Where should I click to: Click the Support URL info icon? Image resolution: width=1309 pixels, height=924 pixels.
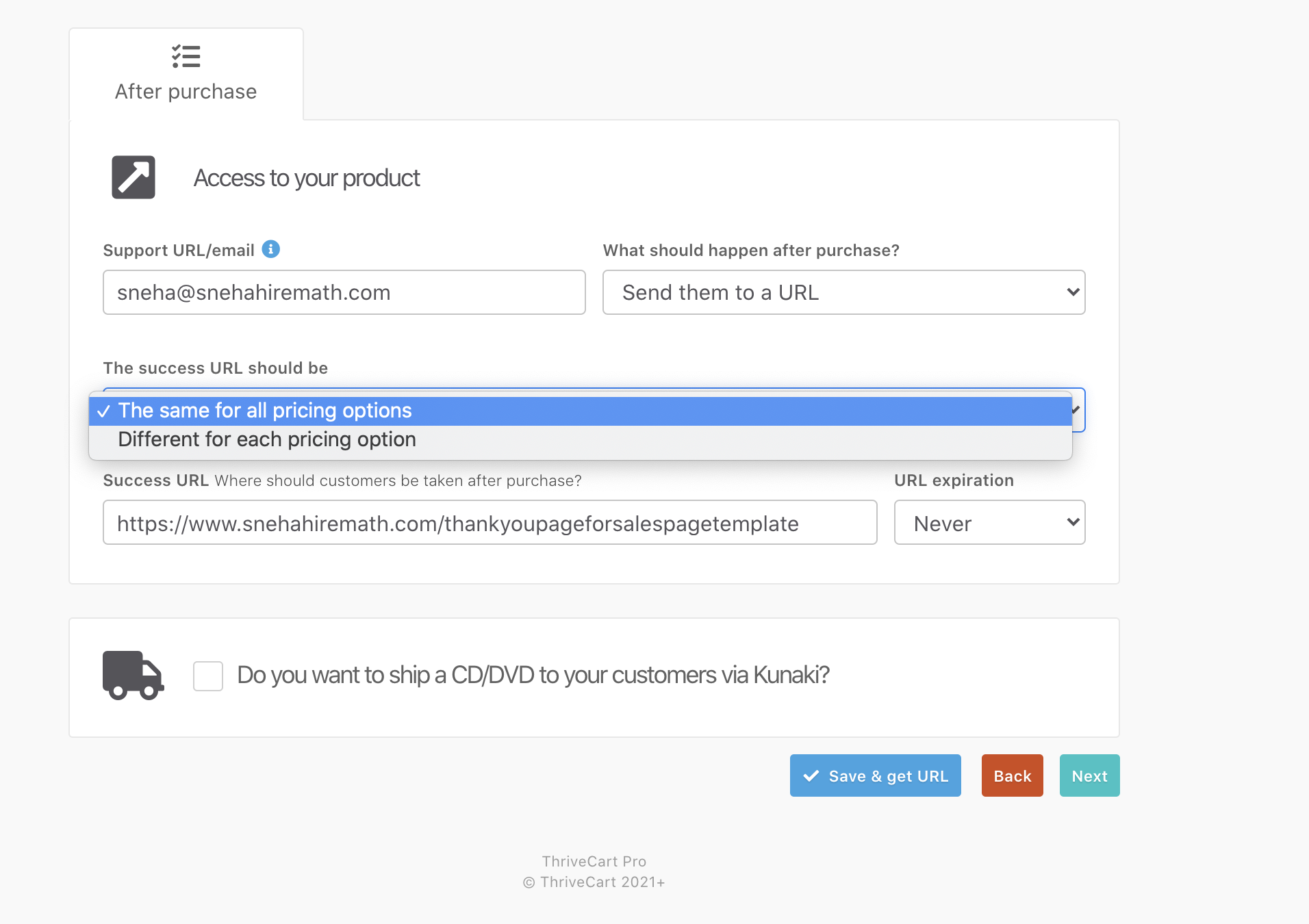[x=271, y=249]
